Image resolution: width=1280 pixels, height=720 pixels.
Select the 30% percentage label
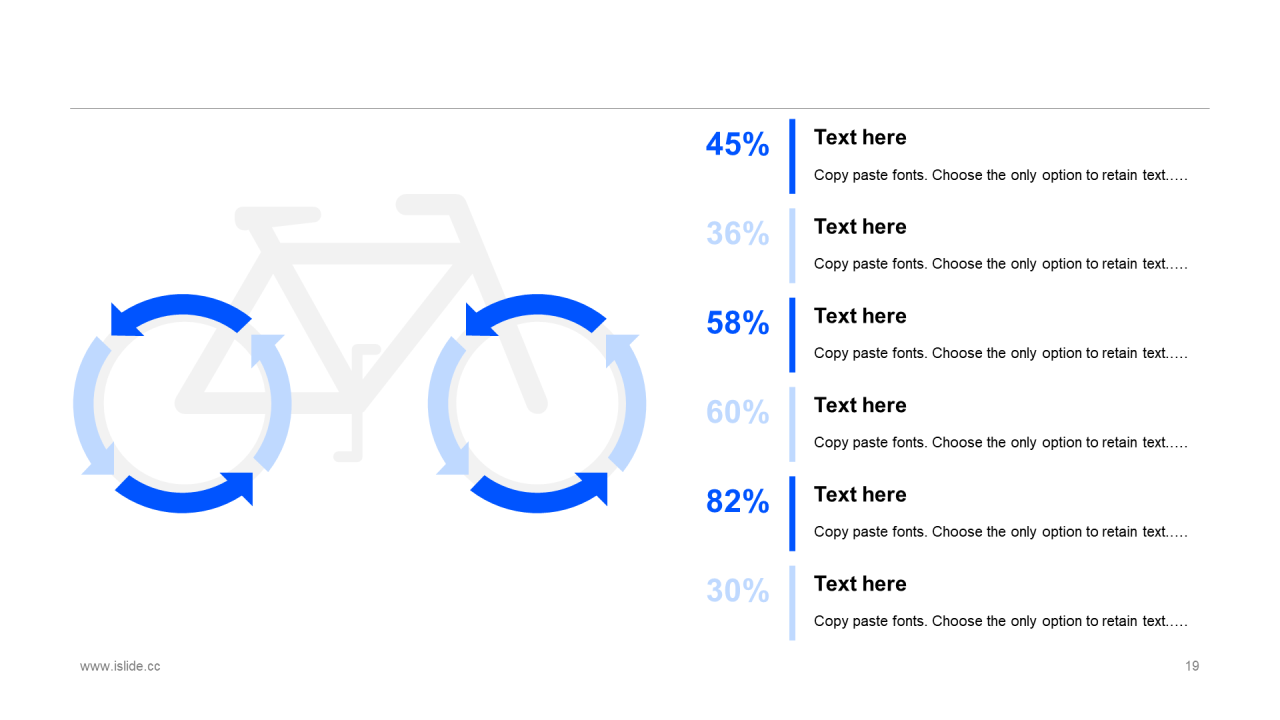pos(738,590)
